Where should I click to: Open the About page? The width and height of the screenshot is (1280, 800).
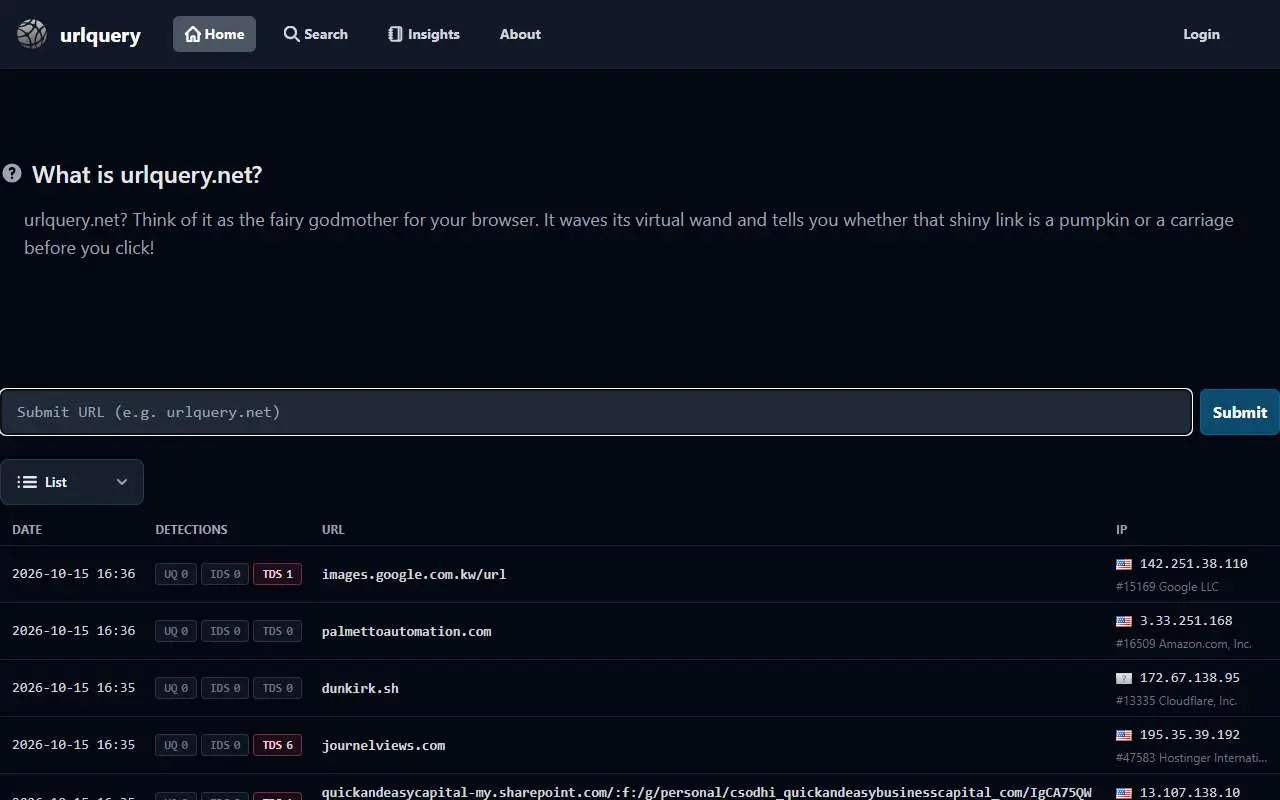coord(520,34)
